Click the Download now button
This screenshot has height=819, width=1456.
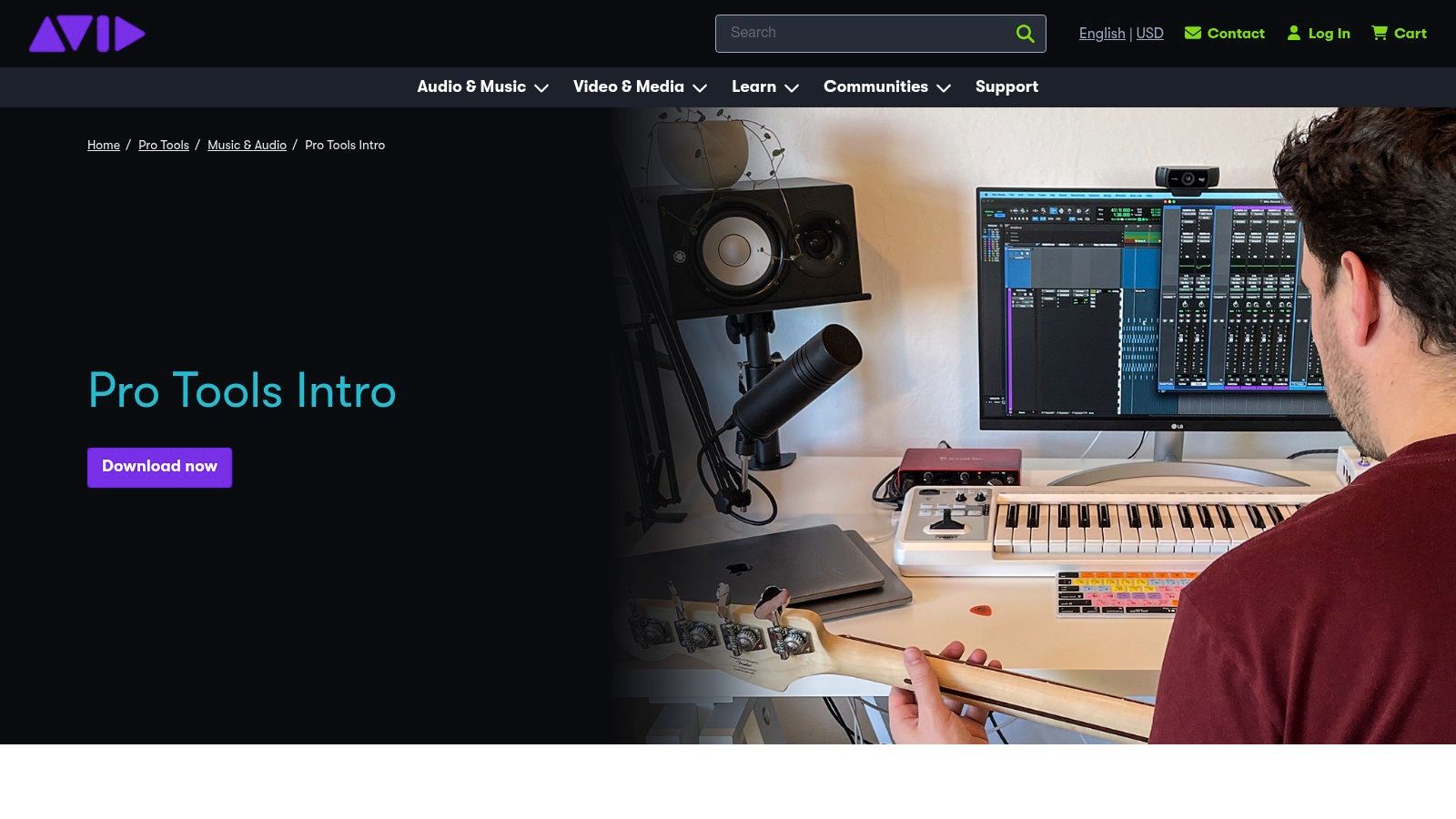coord(159,467)
